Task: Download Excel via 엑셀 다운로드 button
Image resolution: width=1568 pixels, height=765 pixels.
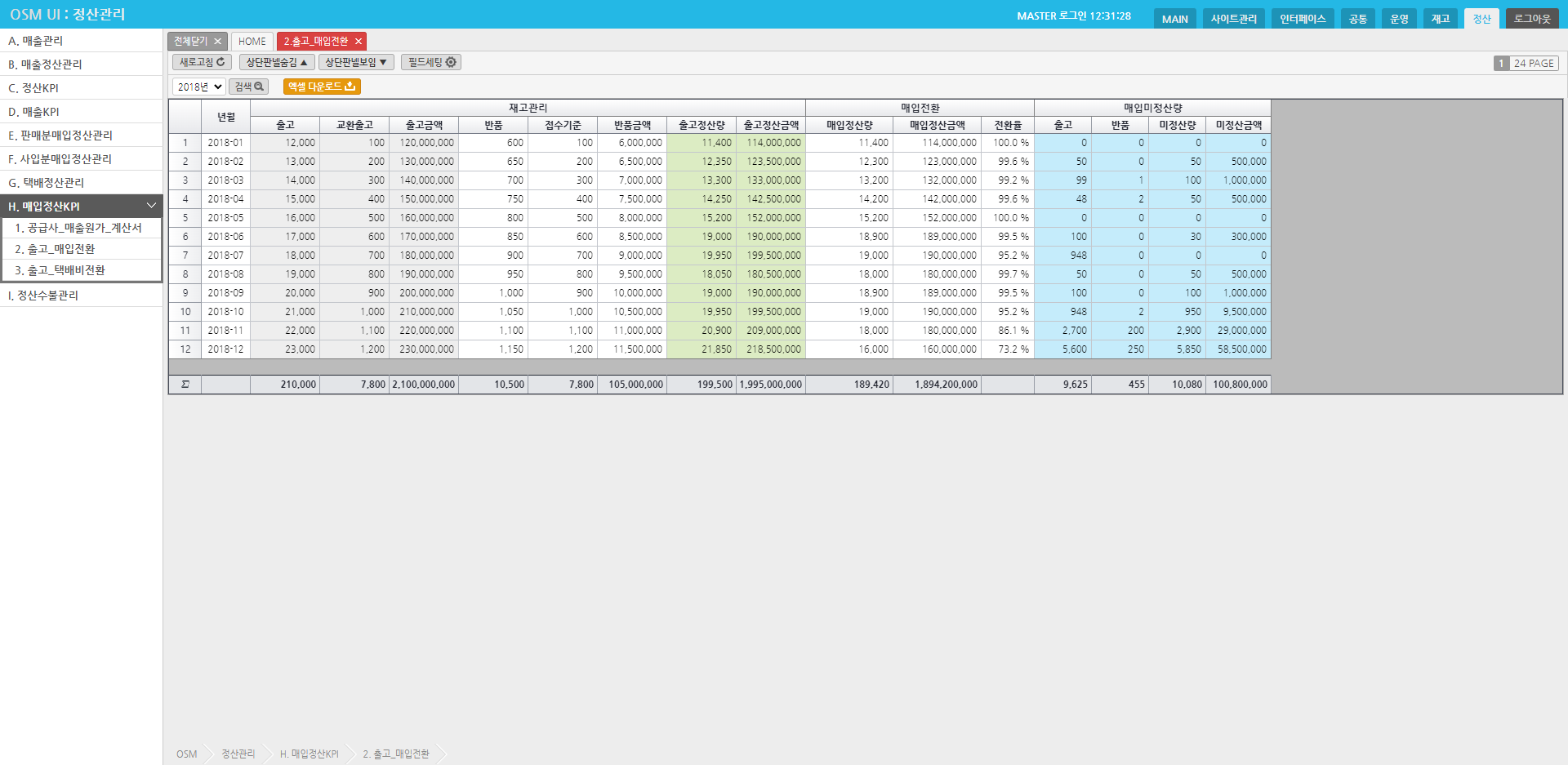Action: coord(322,87)
